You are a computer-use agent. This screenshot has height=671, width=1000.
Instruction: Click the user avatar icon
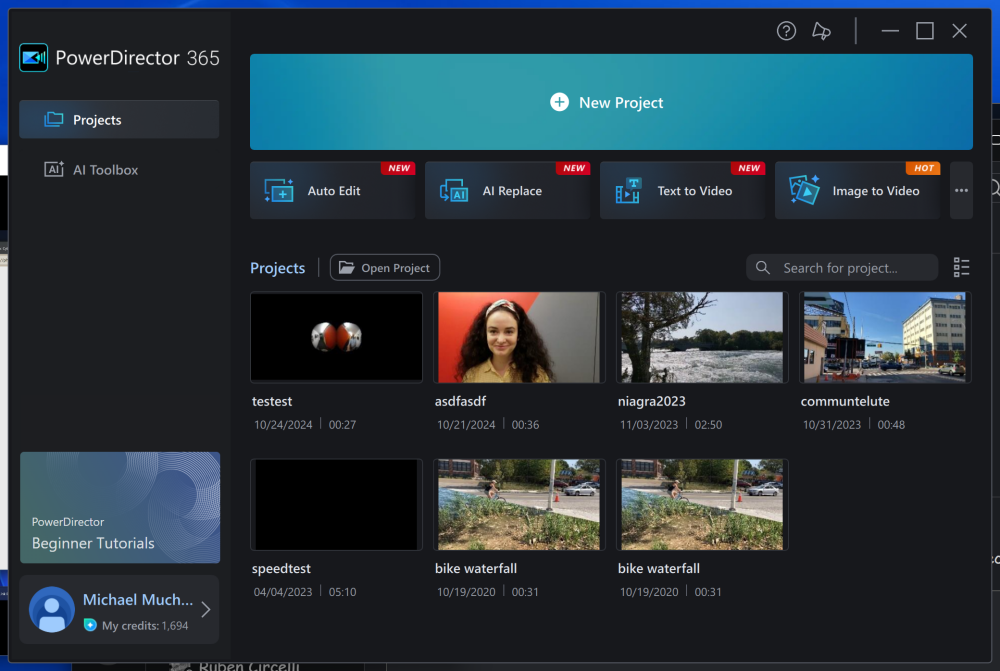(x=52, y=609)
